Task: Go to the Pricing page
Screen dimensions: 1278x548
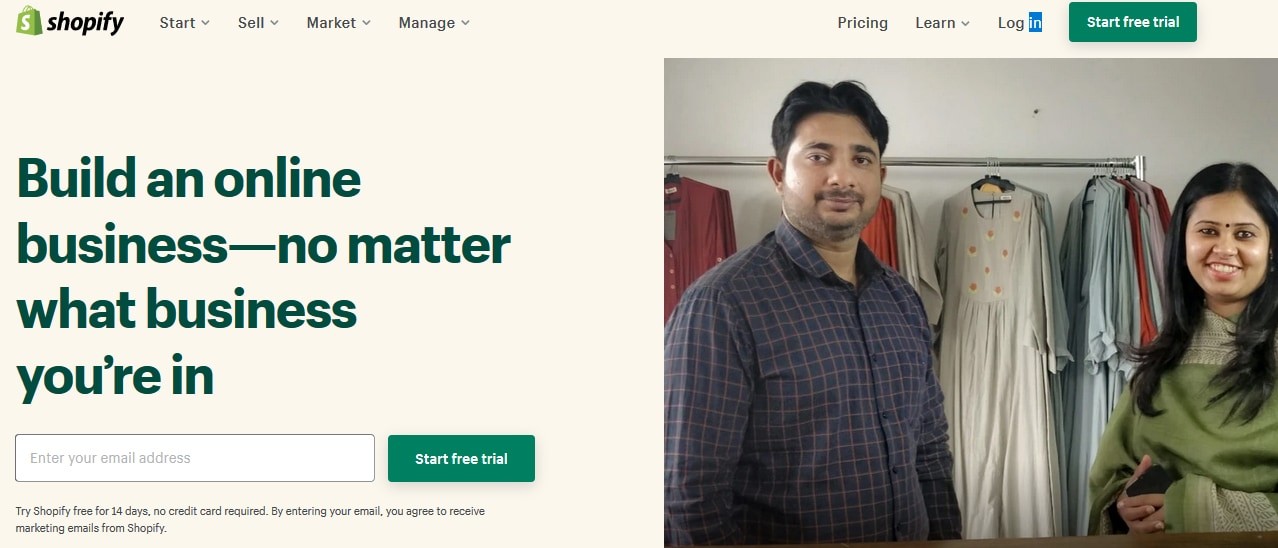Action: [x=863, y=22]
